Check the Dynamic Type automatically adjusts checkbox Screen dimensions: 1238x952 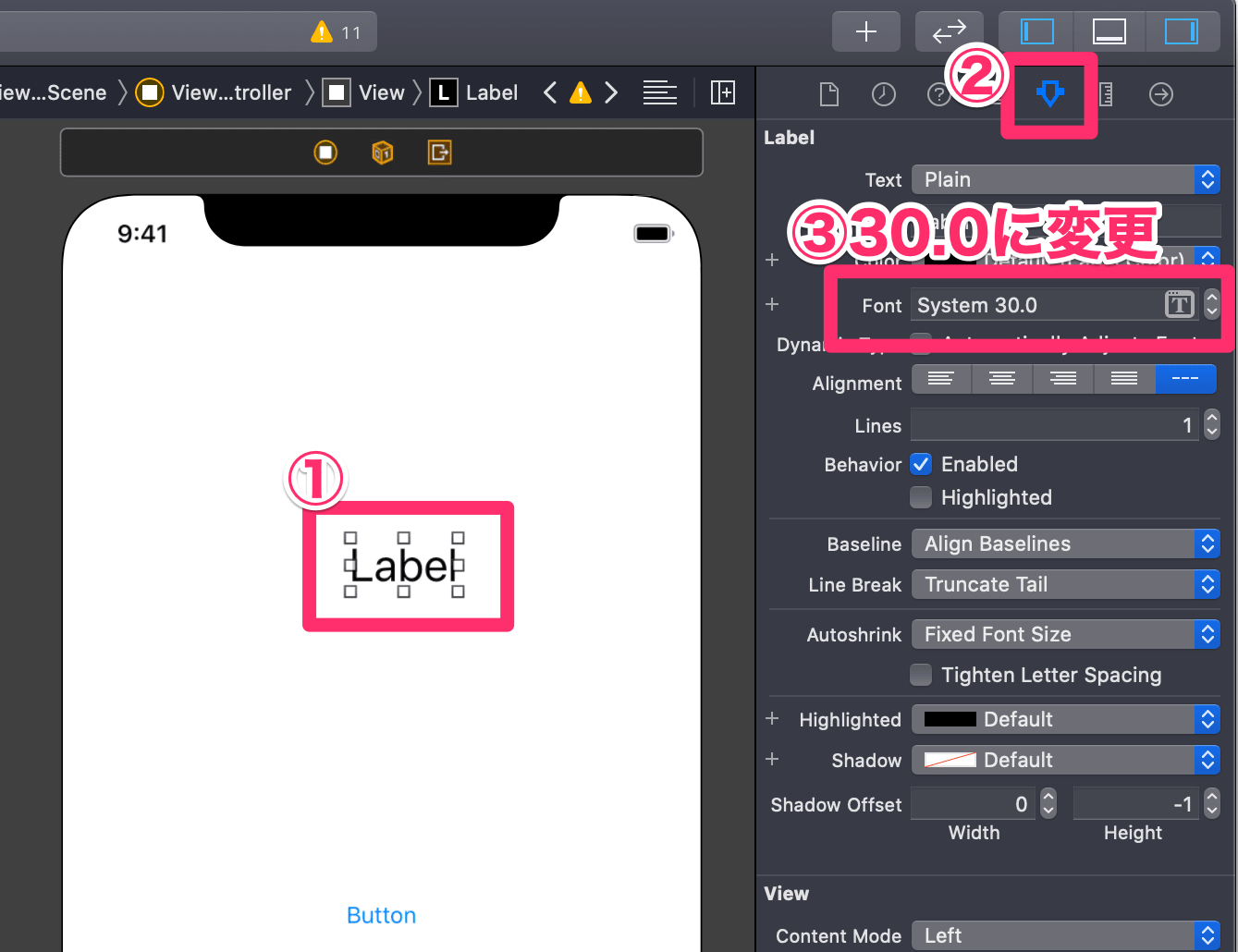(x=921, y=343)
